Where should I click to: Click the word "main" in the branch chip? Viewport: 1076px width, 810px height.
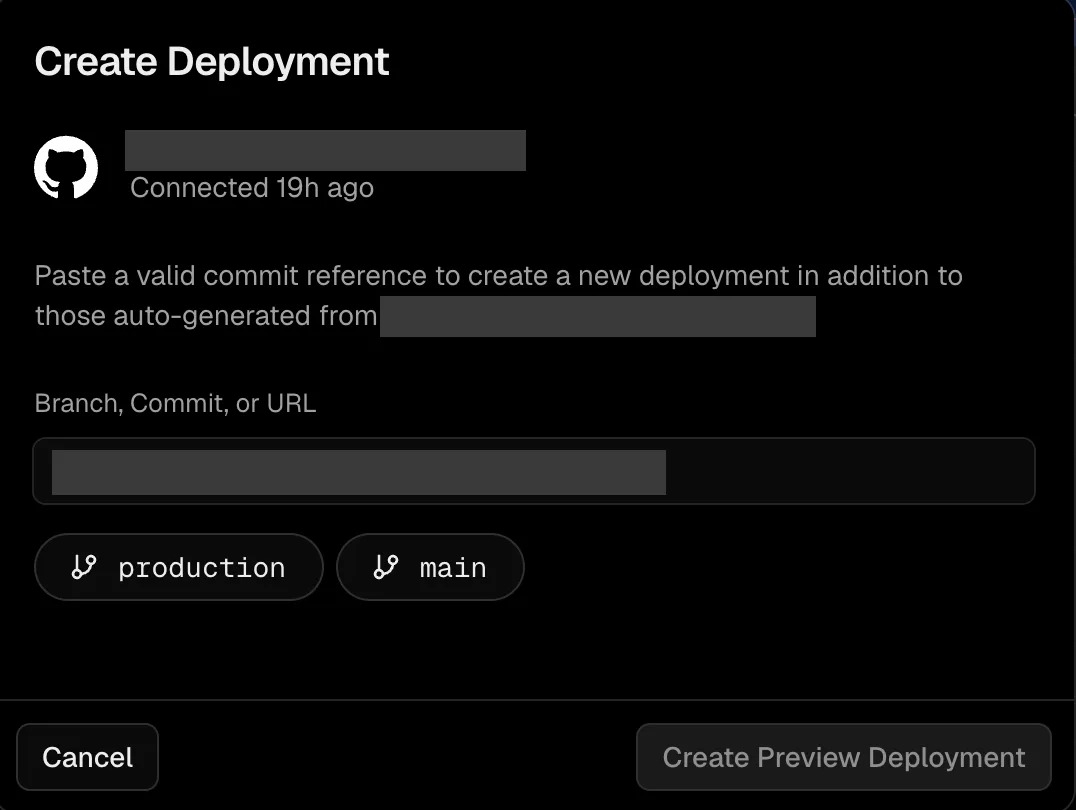(453, 568)
